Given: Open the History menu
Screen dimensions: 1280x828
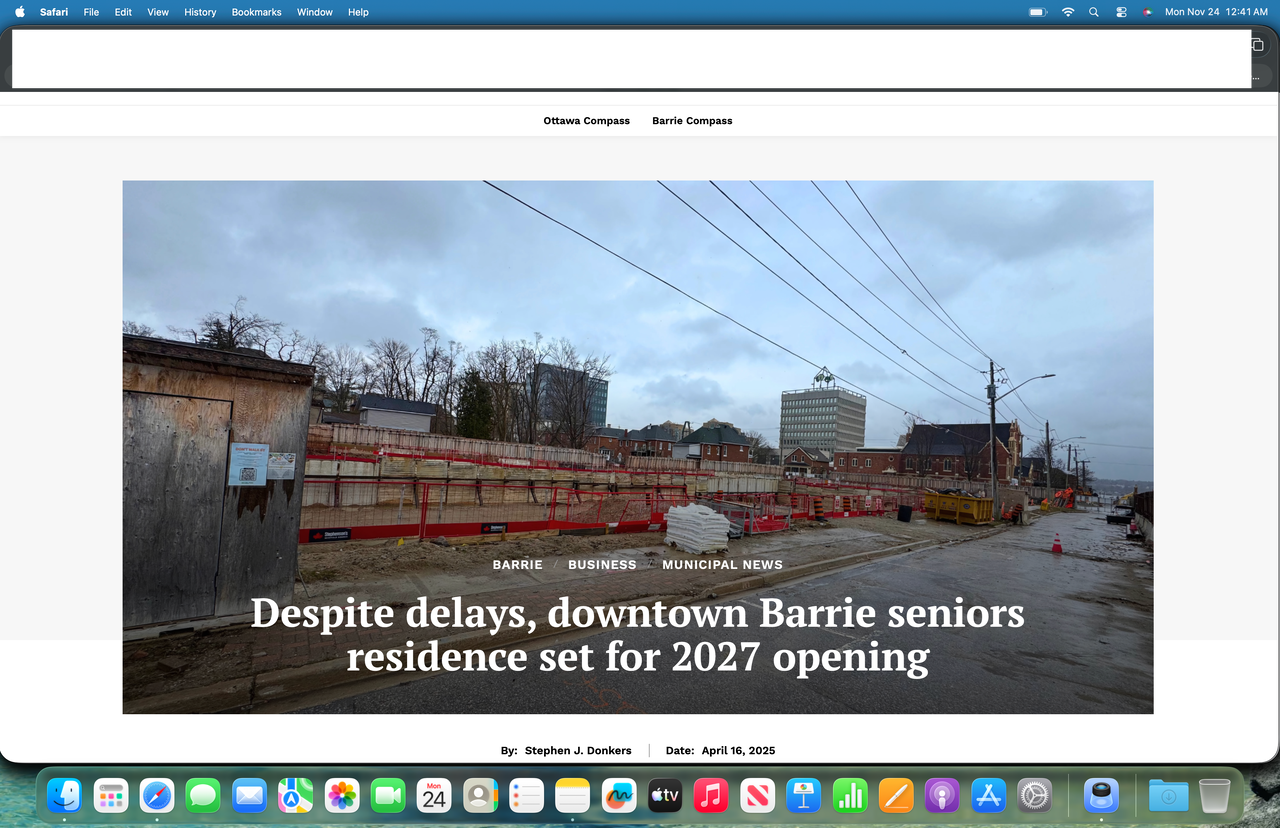Looking at the screenshot, I should tap(200, 12).
